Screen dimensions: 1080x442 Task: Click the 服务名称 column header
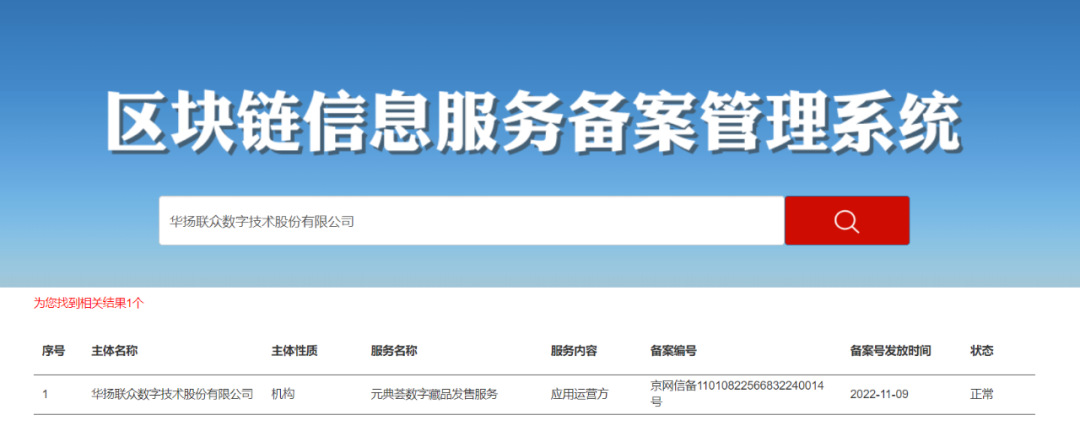pyautogui.click(x=394, y=350)
